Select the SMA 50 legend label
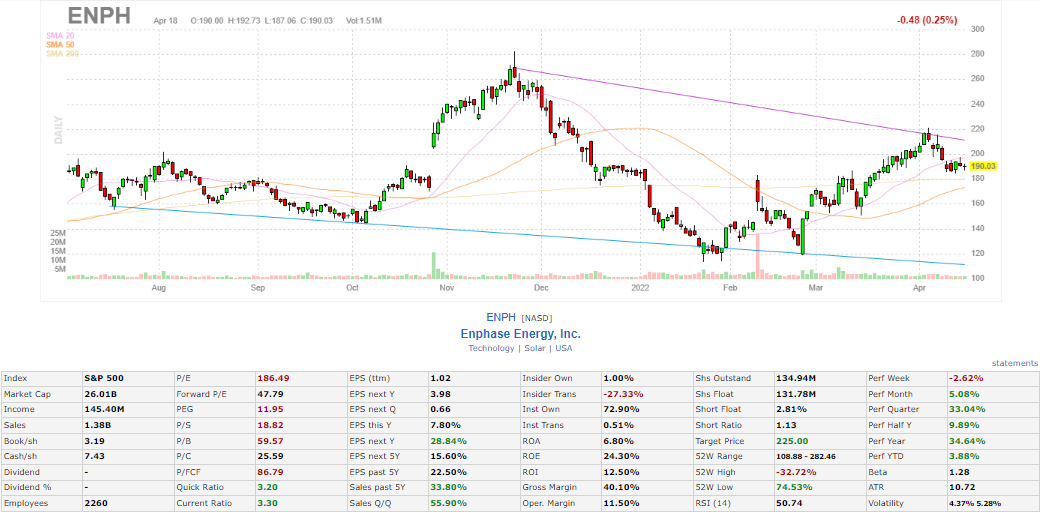The image size is (1042, 512). click(x=60, y=45)
